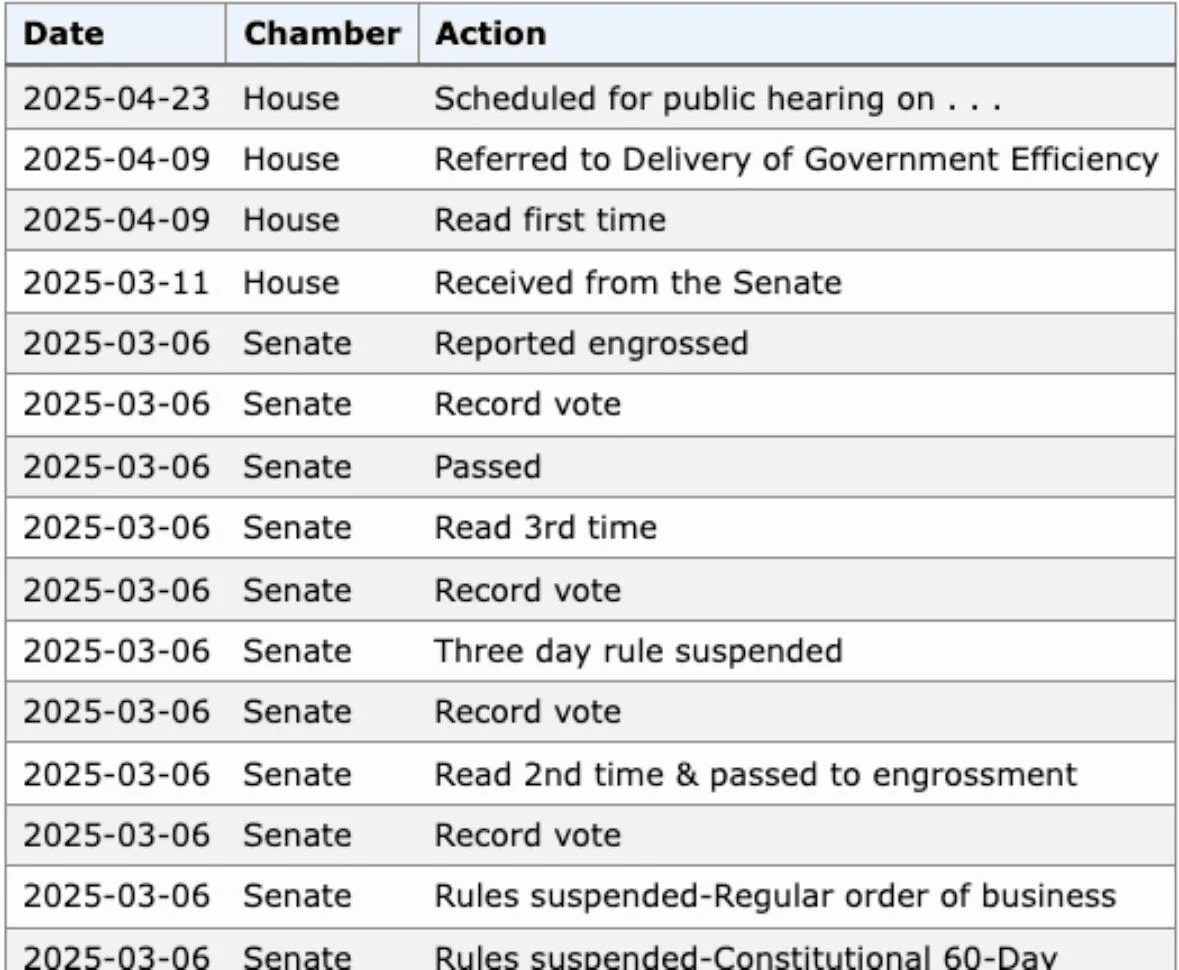Select the 'Reported engrossed' action
Screen dimensions: 1179x970
coord(590,344)
